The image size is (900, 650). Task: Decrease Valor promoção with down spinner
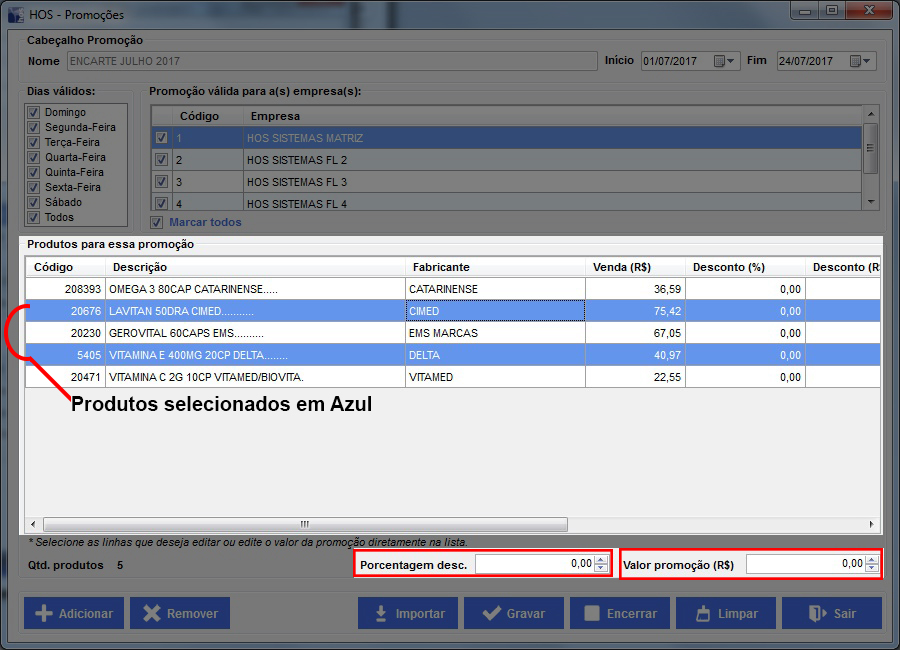coord(872,568)
